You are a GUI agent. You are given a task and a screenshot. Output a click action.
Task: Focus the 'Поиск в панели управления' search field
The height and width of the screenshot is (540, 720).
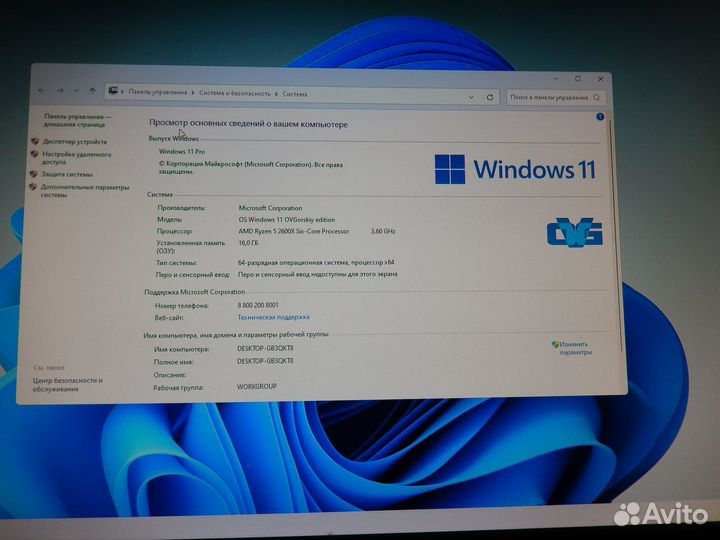click(556, 97)
